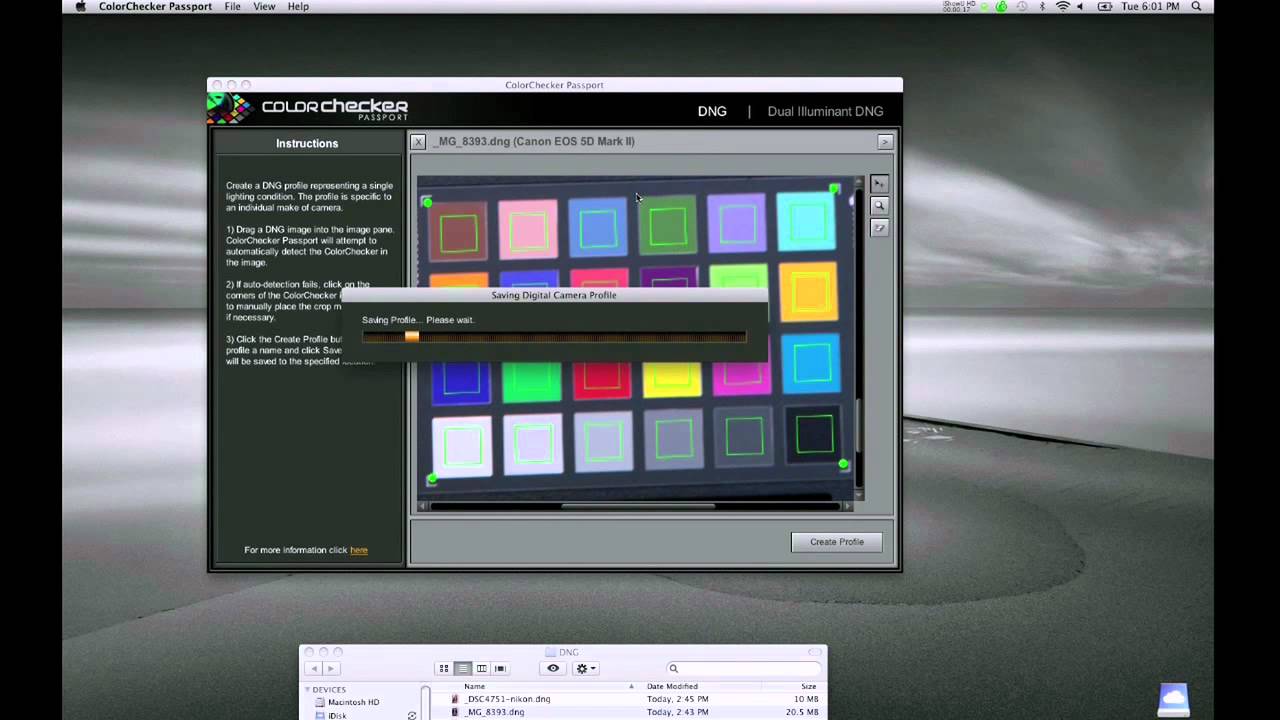The width and height of the screenshot is (1280, 720).
Task: Select iDisk in Finder sidebar
Action: (337, 715)
